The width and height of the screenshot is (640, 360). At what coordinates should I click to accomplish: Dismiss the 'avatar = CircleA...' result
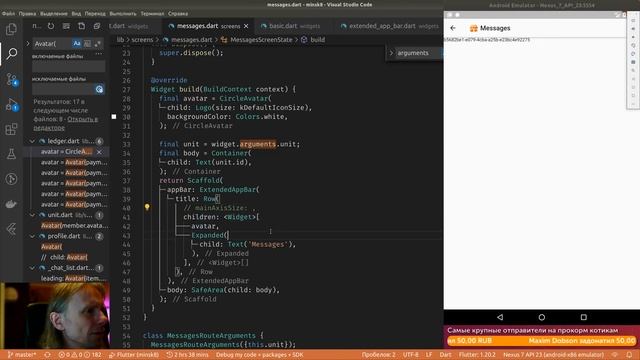coord(99,152)
